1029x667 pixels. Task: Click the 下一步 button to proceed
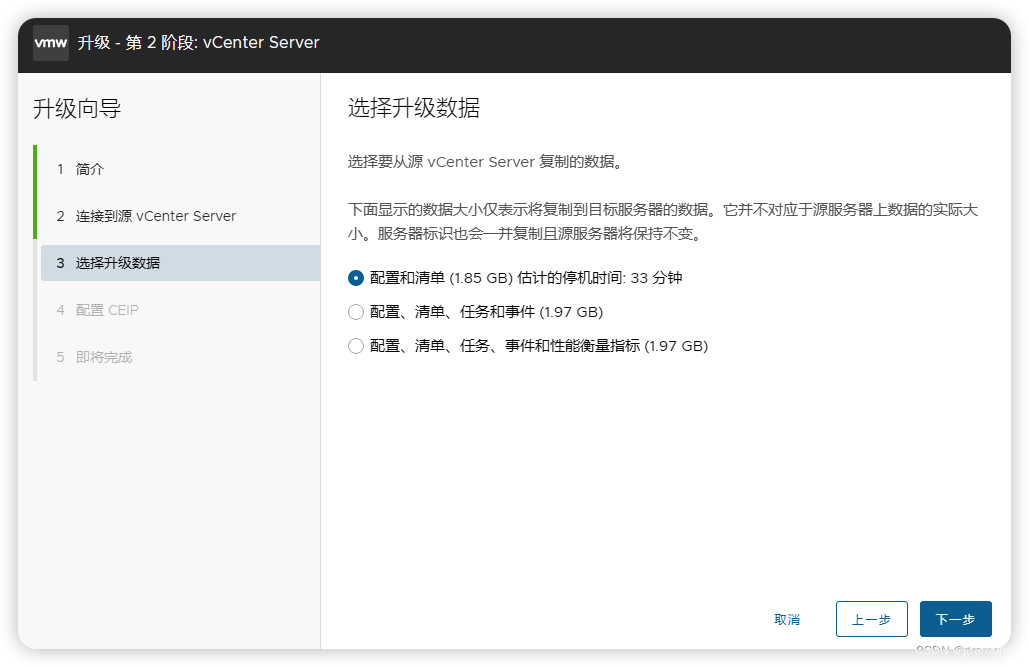(955, 619)
